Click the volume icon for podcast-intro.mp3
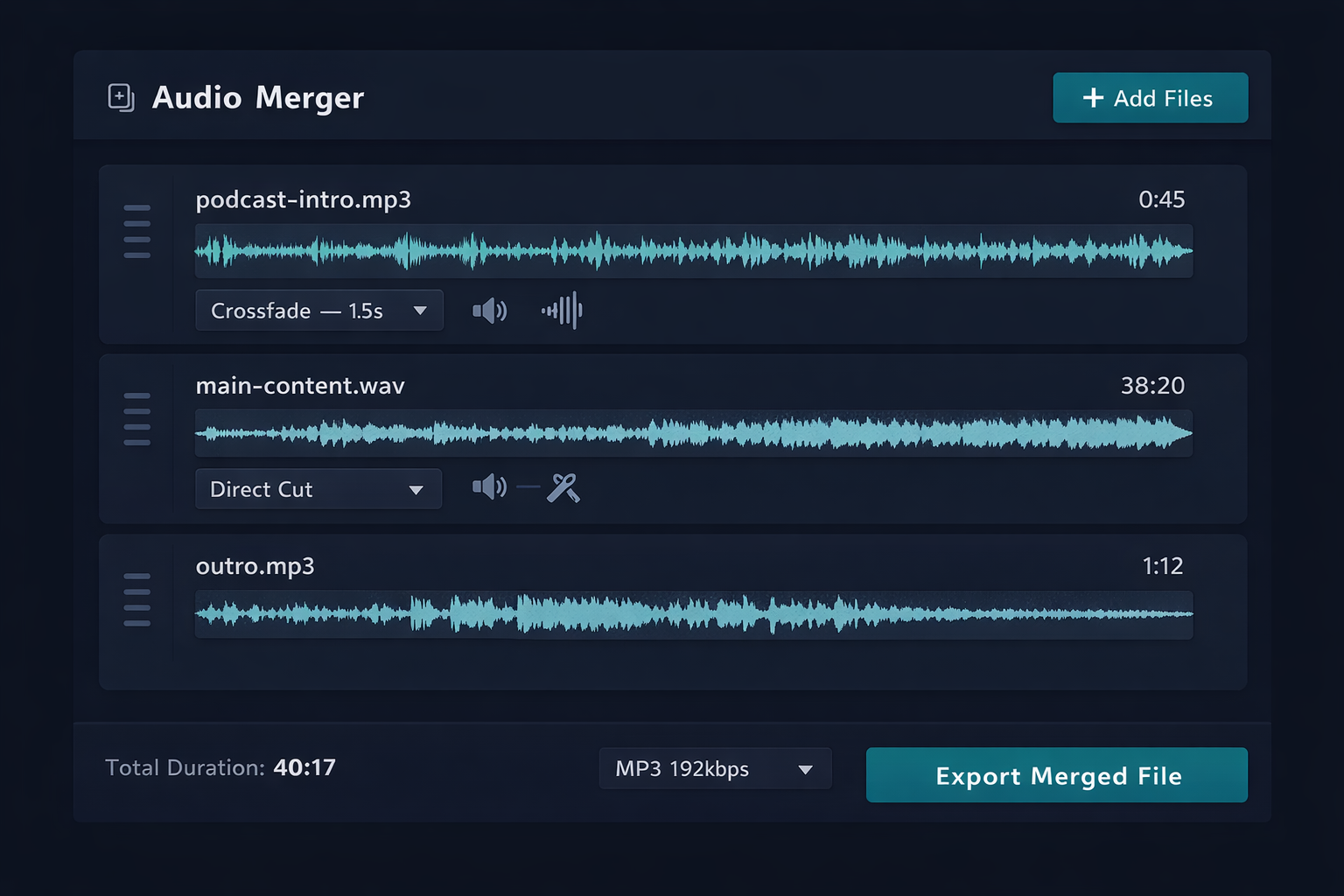This screenshot has width=1344, height=896. 489,311
